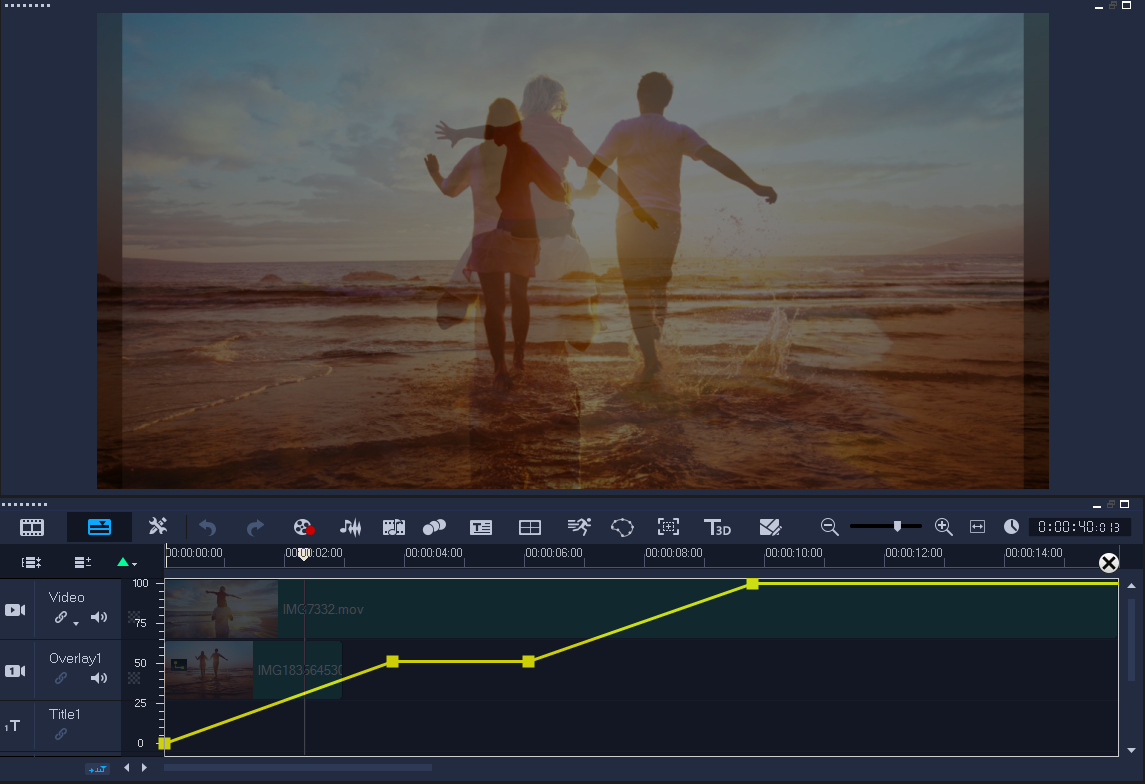
Task: Open the Record/Capture Option
Action: pyautogui.click(x=303, y=527)
